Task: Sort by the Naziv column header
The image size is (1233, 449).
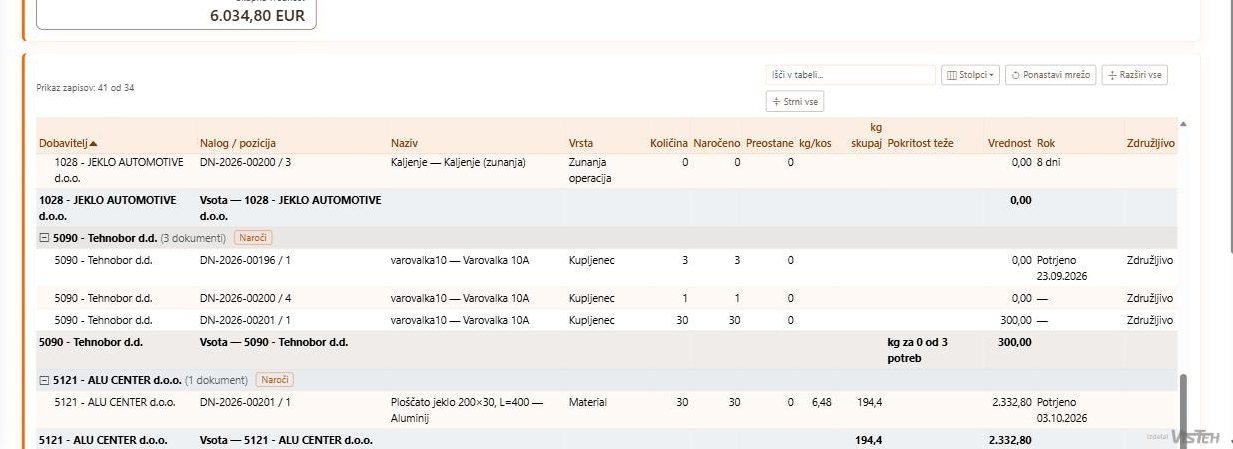Action: 403,143
